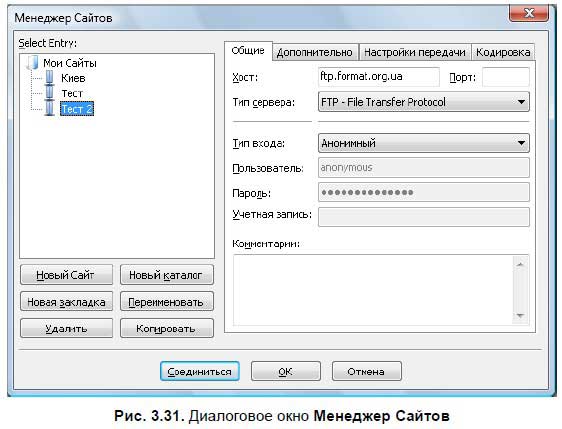562x429 pixels.
Task: Click the server icon beside Киев
Action: pos(50,78)
